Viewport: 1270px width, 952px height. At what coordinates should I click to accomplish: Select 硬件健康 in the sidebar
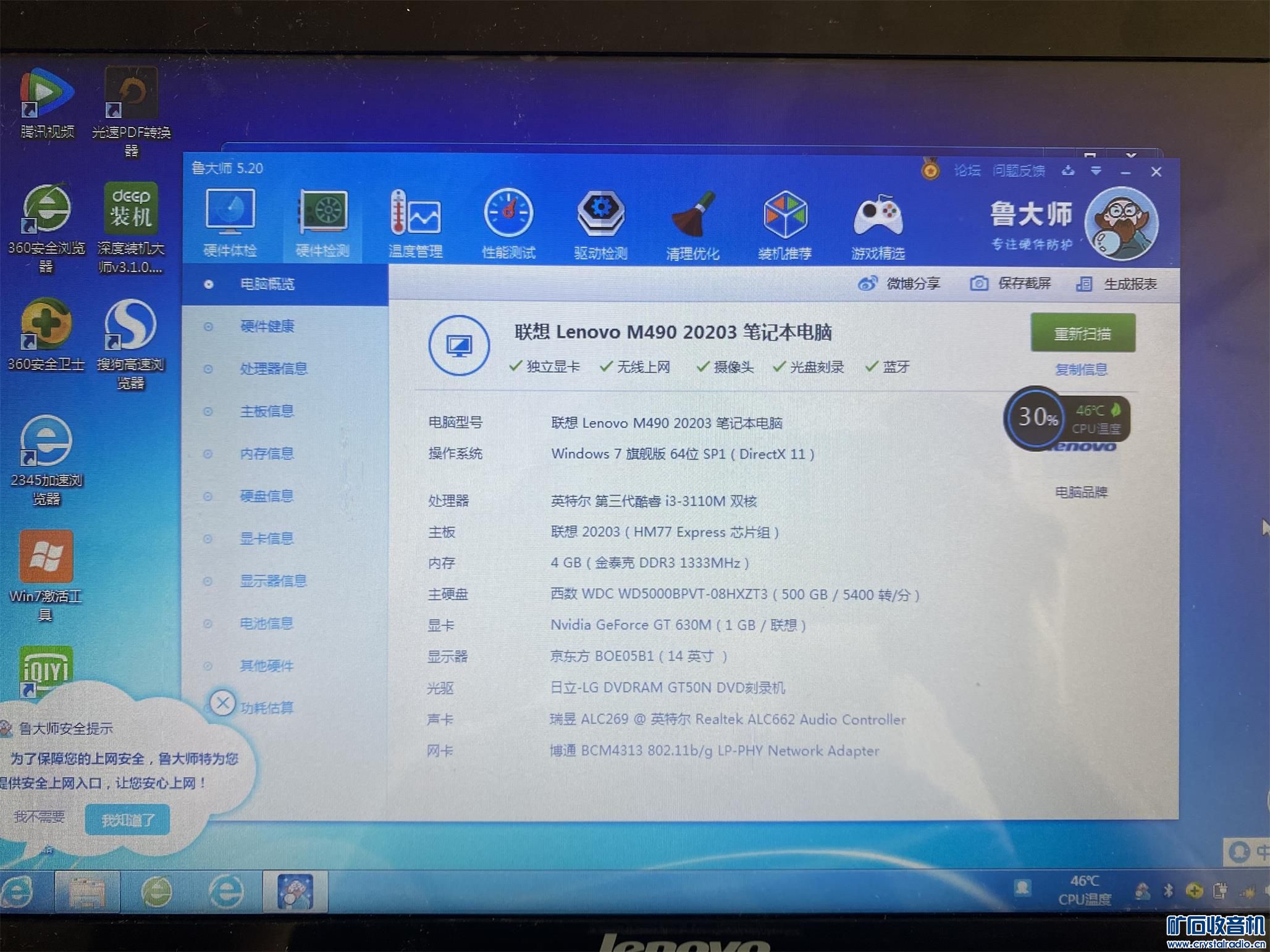click(x=267, y=326)
